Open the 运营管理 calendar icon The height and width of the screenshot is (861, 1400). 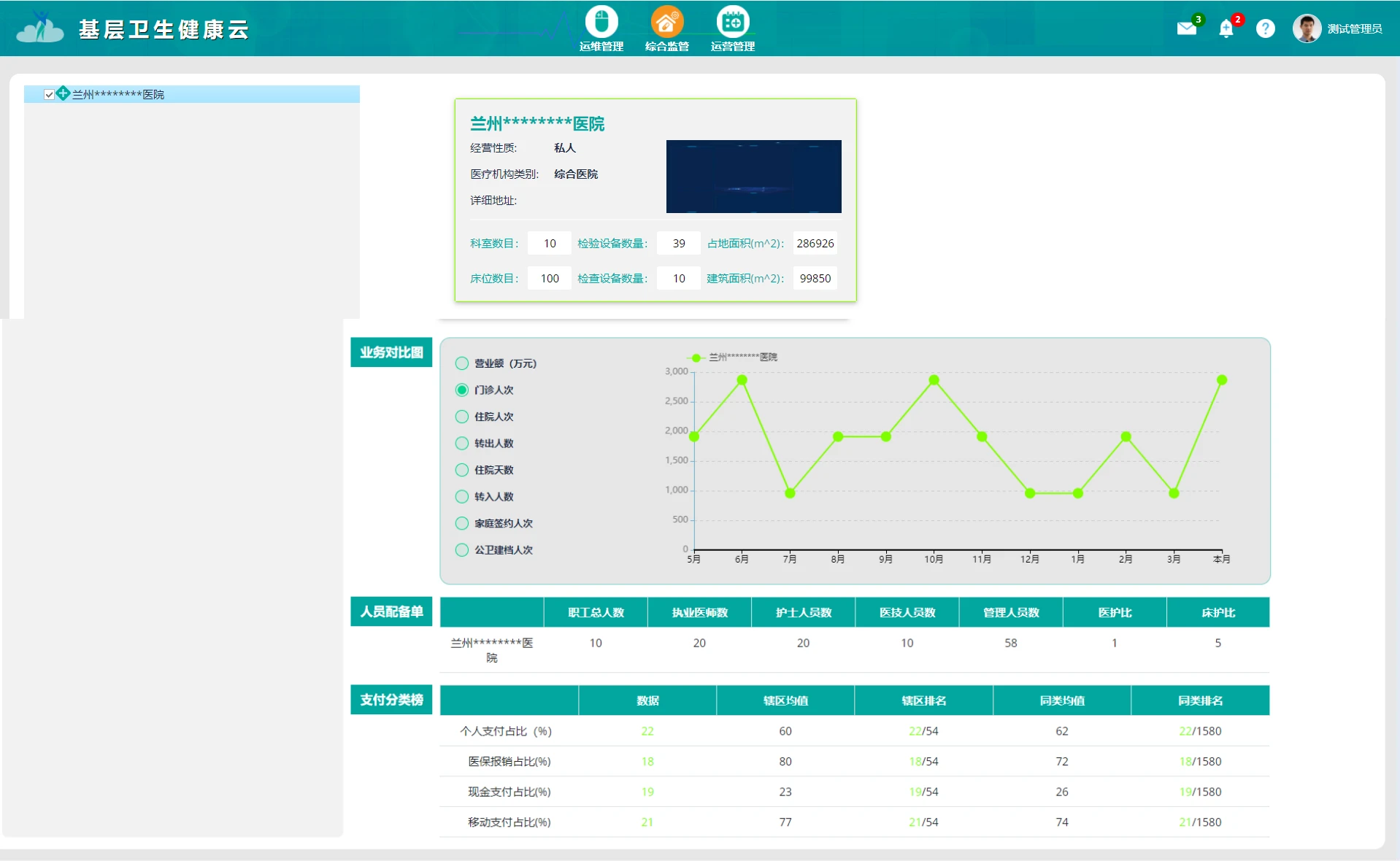[x=733, y=22]
